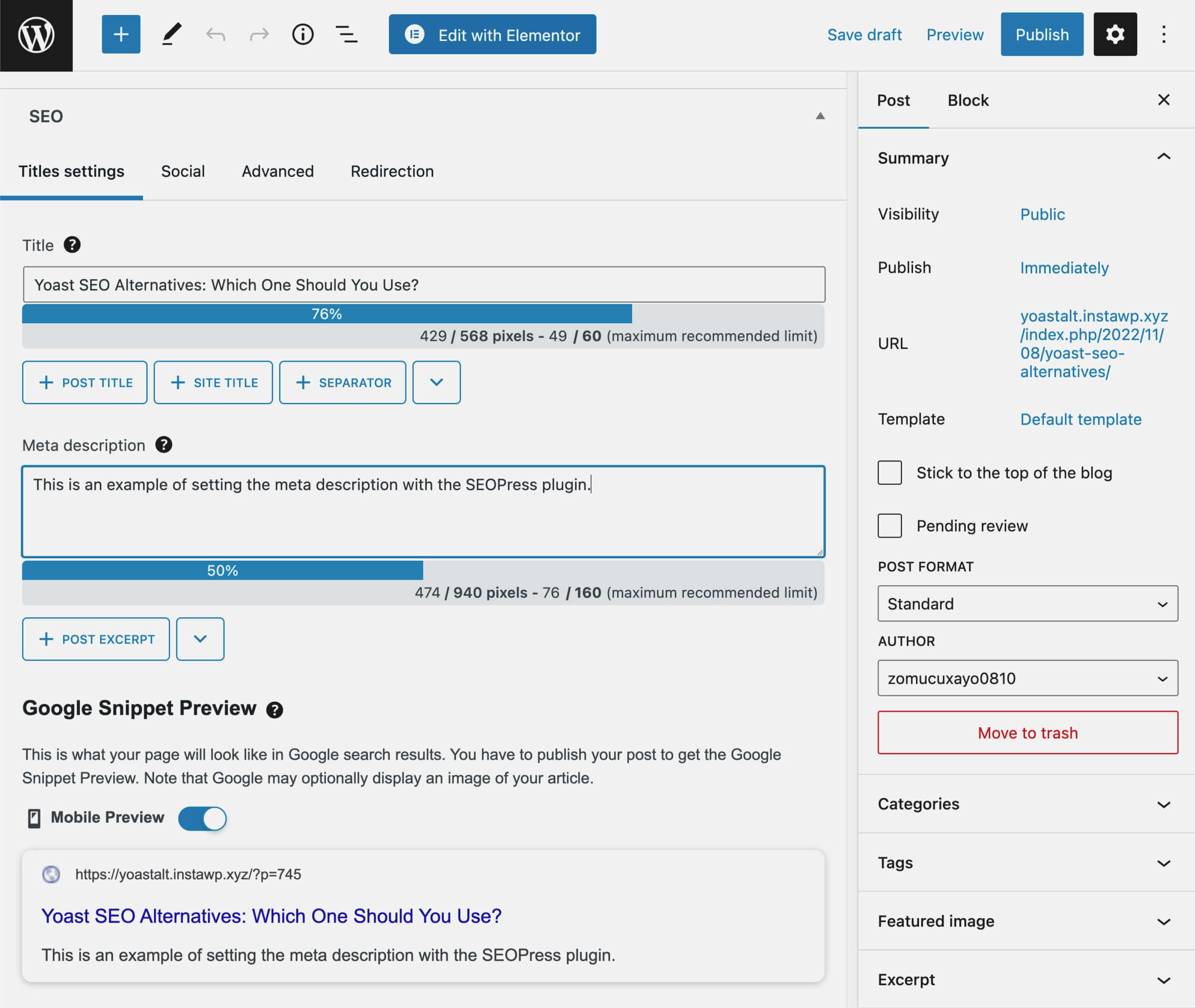Image resolution: width=1195 pixels, height=1008 pixels.
Task: Click Save draft
Action: tap(864, 35)
